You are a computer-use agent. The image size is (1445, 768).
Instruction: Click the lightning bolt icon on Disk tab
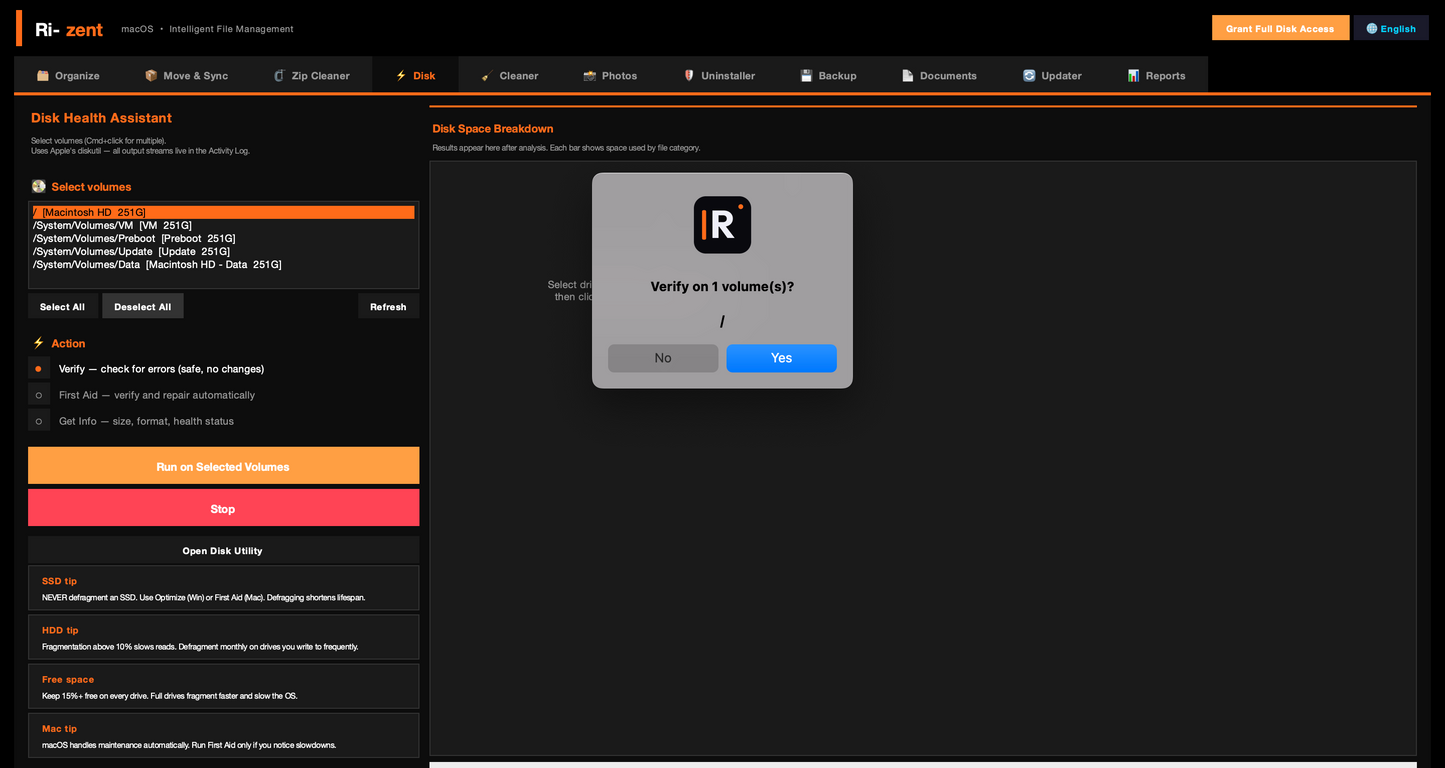coord(401,75)
